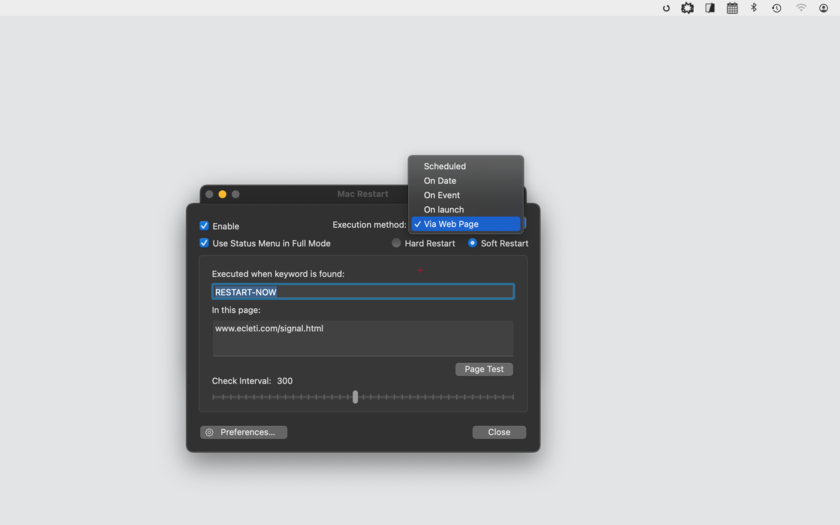Image resolution: width=840 pixels, height=525 pixels.
Task: Open user account menu bar icon
Action: pos(823,8)
